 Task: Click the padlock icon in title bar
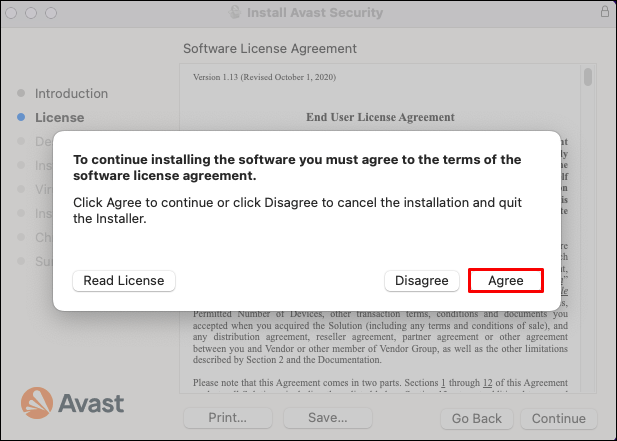(x=604, y=12)
